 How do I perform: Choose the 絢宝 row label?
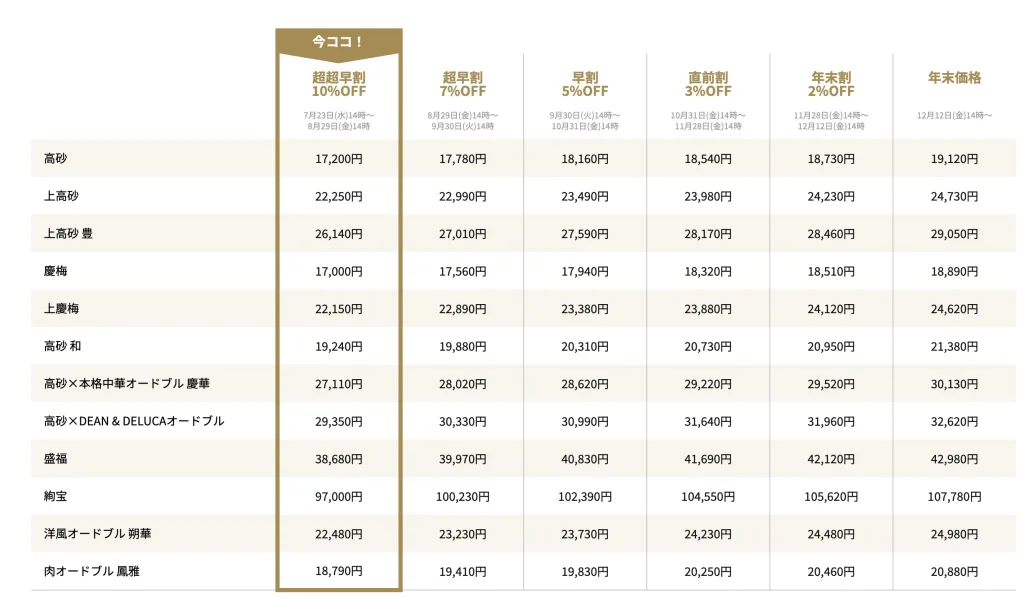pyautogui.click(x=56, y=496)
